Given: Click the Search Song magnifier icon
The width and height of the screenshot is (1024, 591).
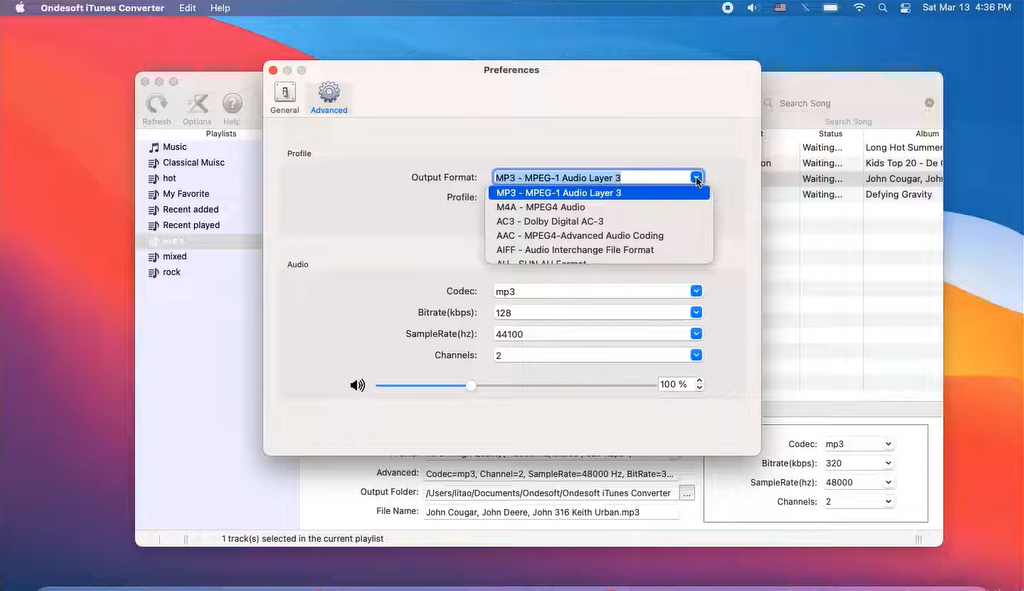Looking at the screenshot, I should [768, 103].
